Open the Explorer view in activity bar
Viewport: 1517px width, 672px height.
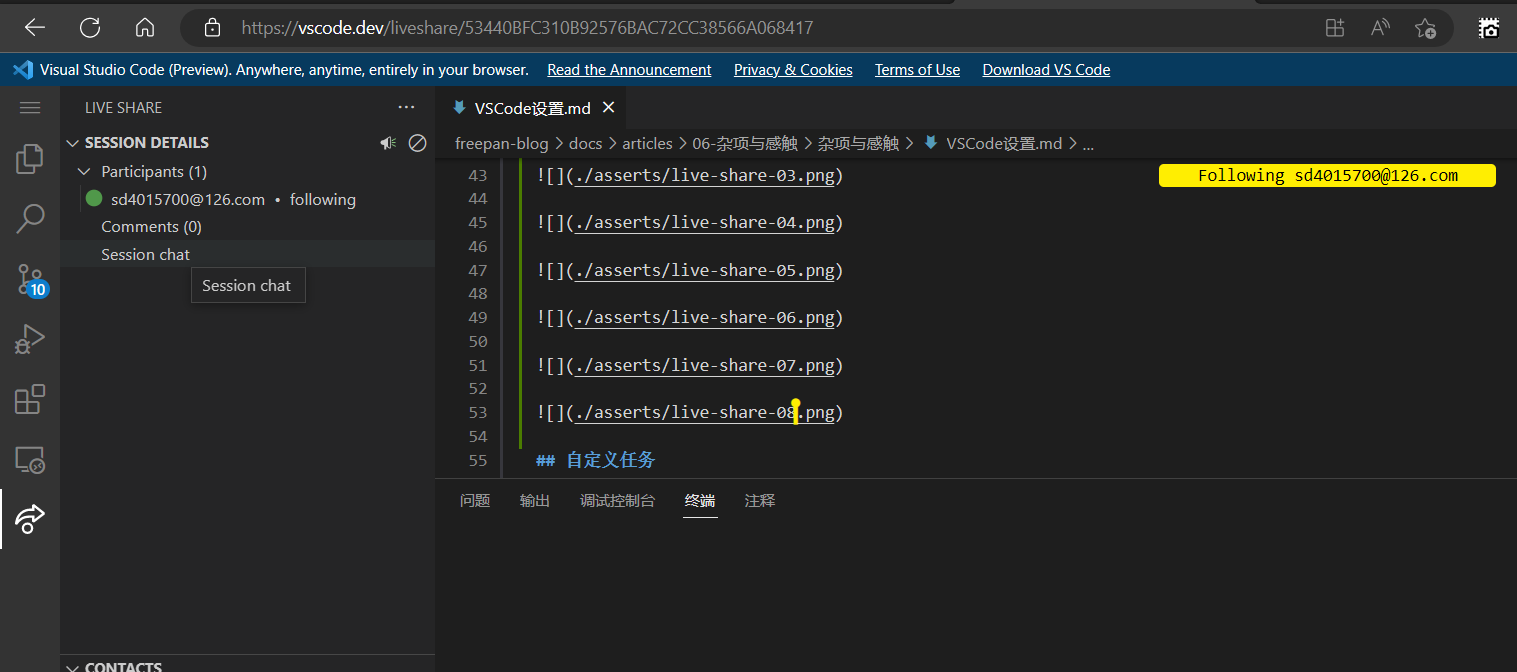30,159
